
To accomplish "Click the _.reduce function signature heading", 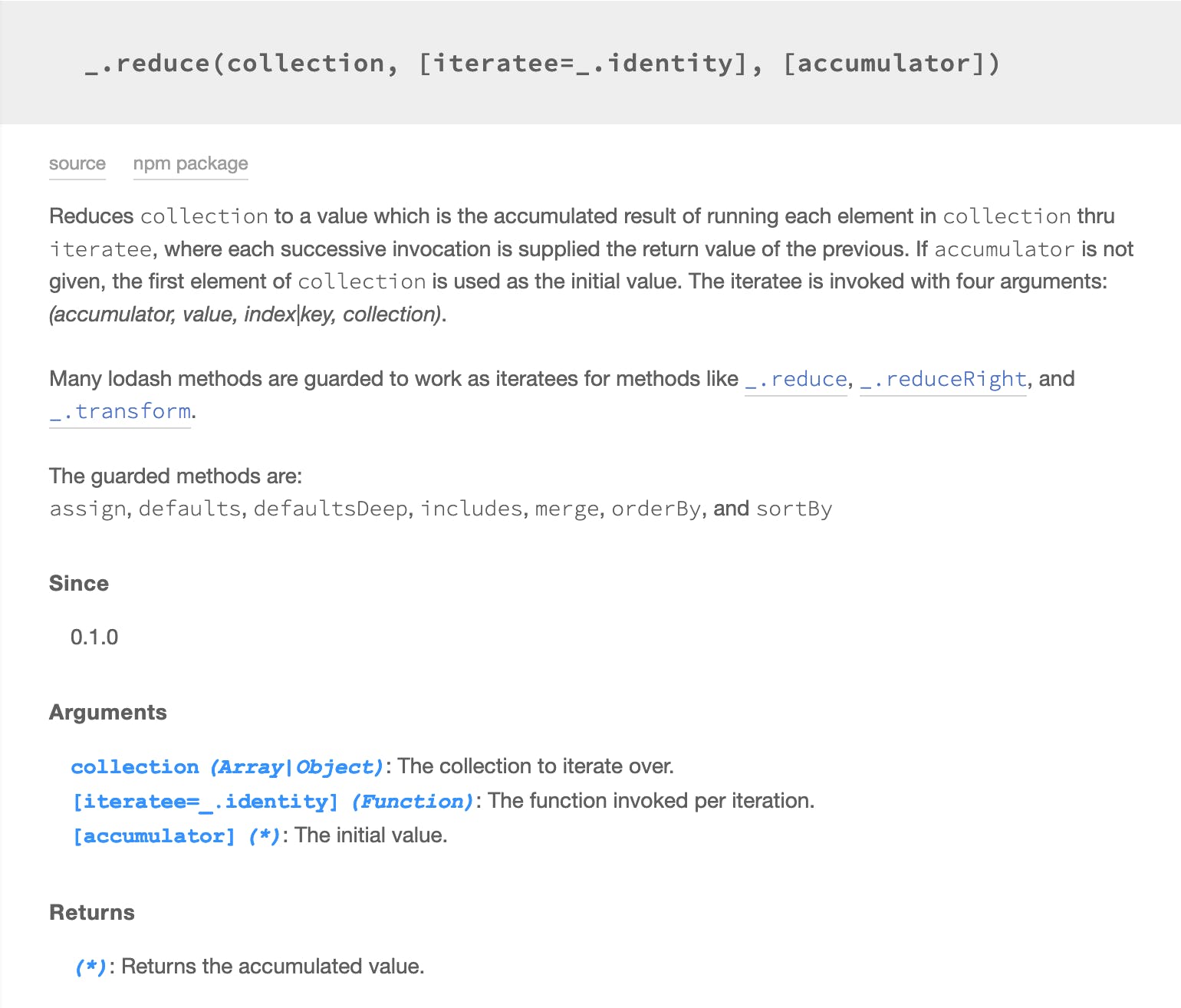I will tap(543, 63).
